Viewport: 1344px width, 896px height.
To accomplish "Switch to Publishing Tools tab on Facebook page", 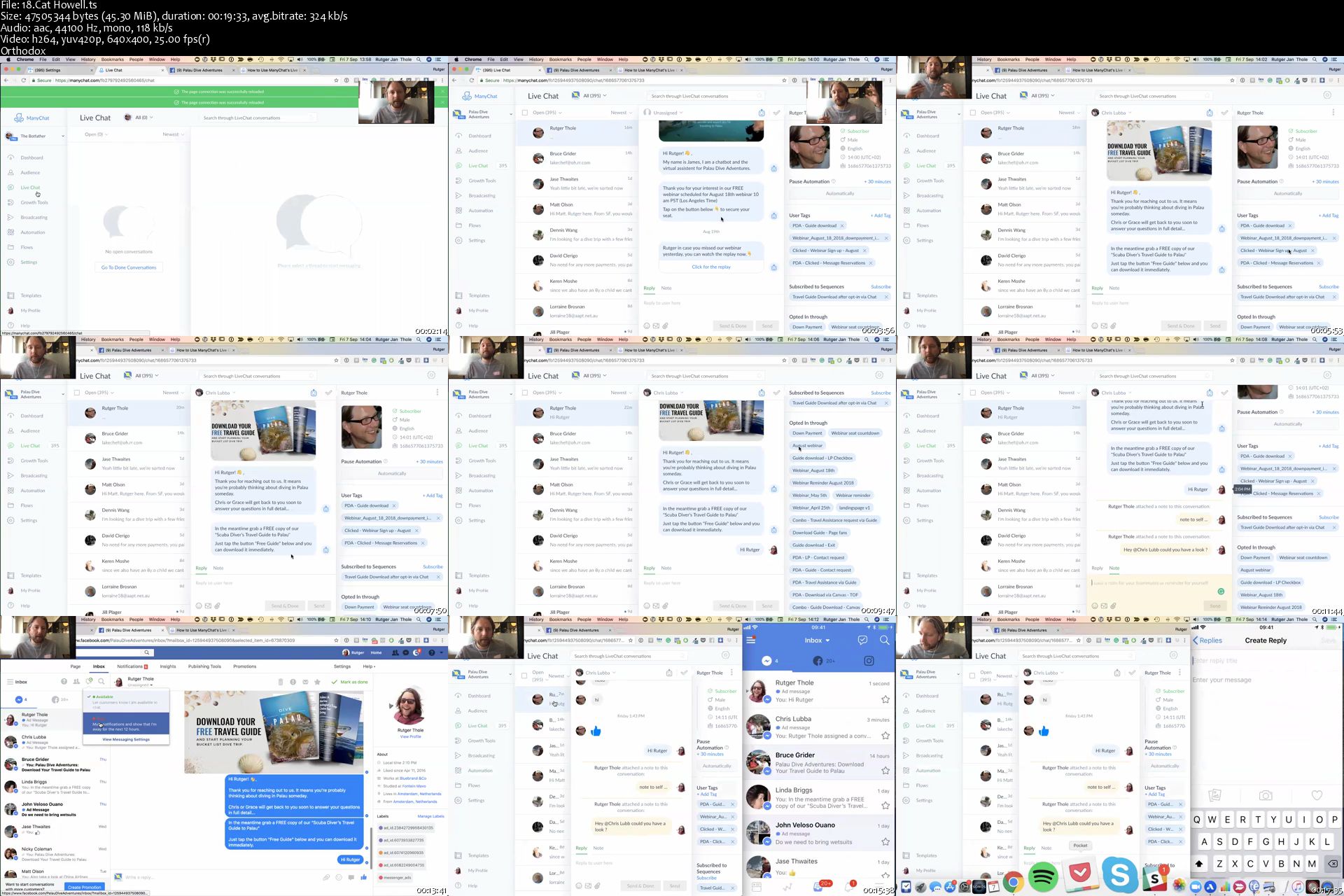I will click(204, 666).
